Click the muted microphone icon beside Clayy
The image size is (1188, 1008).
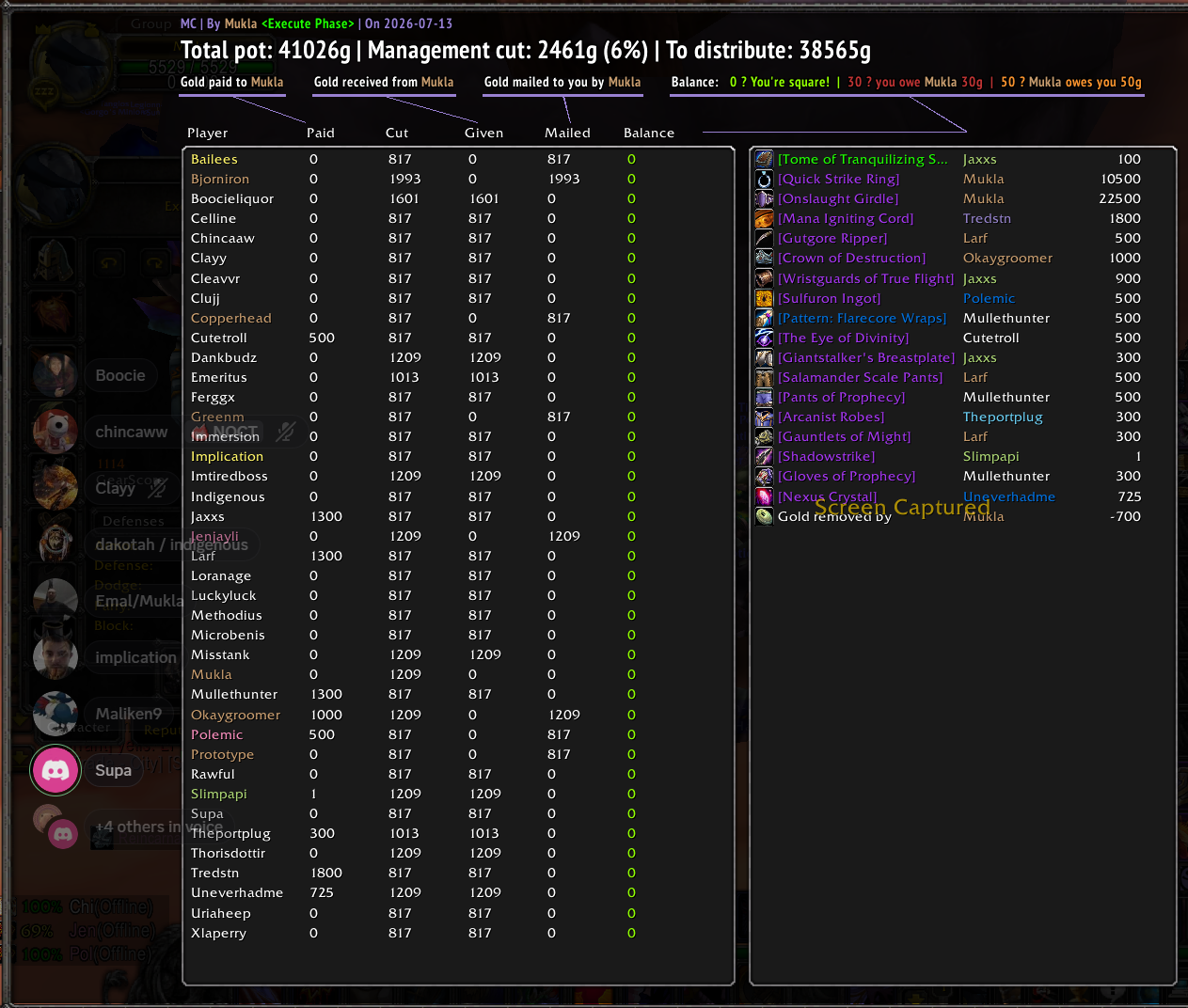157,488
